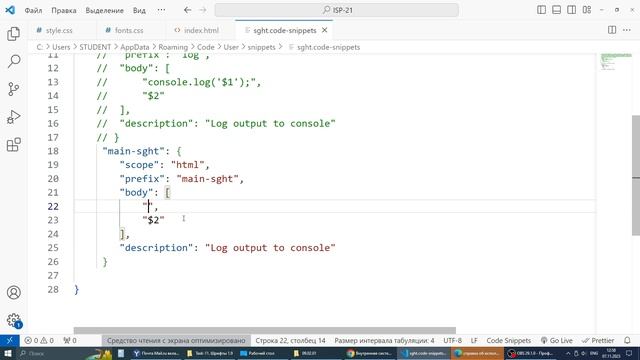640x360 pixels.
Task: Click the horizontal scrollbar of the editor
Action: 264,330
